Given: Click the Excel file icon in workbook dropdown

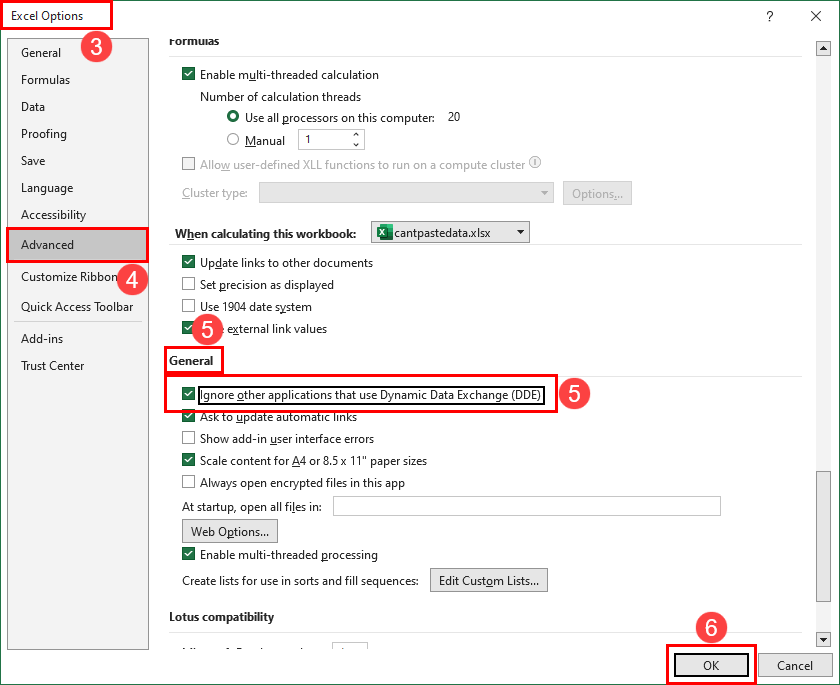Looking at the screenshot, I should pyautogui.click(x=384, y=232).
